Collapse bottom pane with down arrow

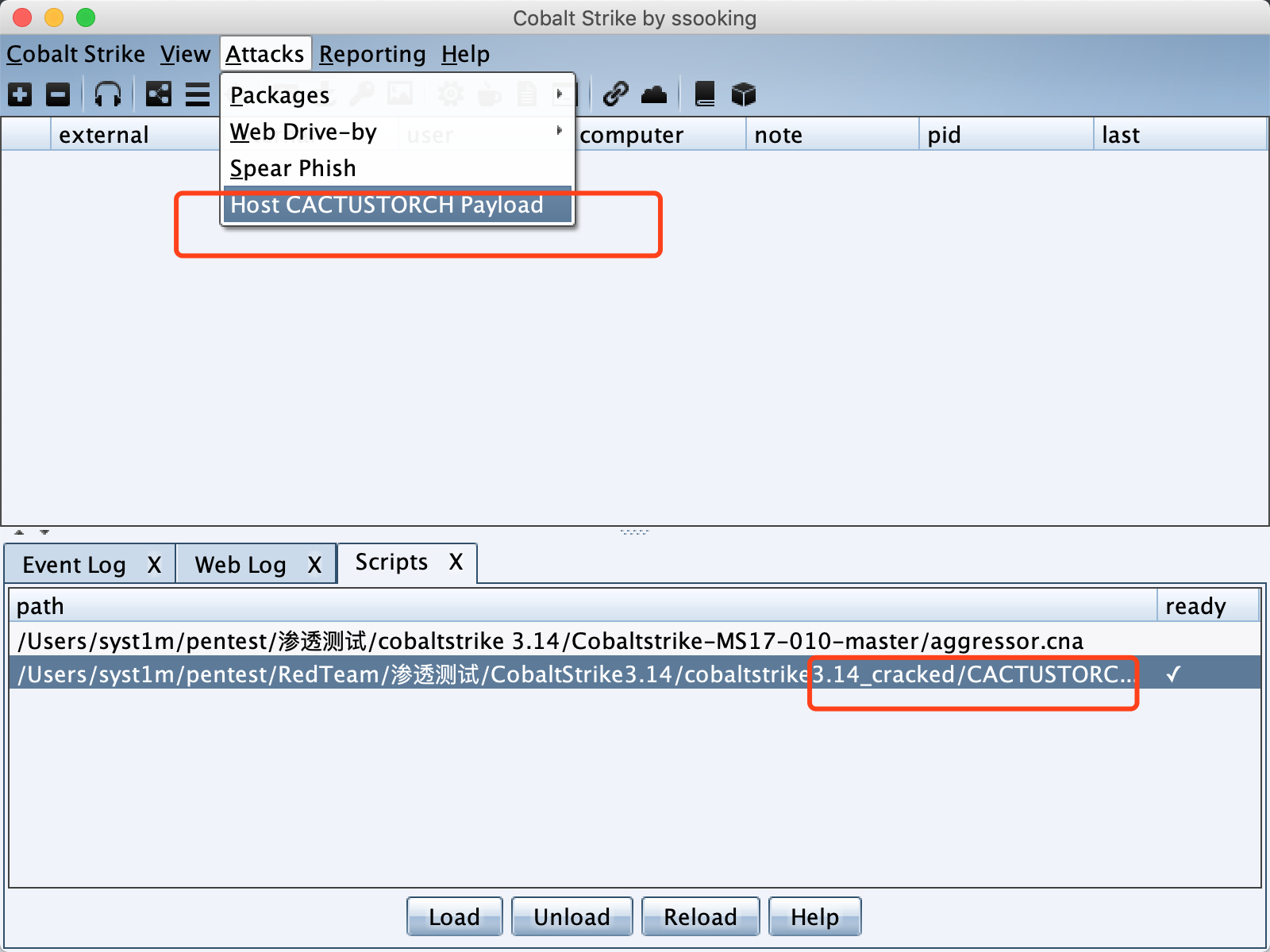click(44, 532)
